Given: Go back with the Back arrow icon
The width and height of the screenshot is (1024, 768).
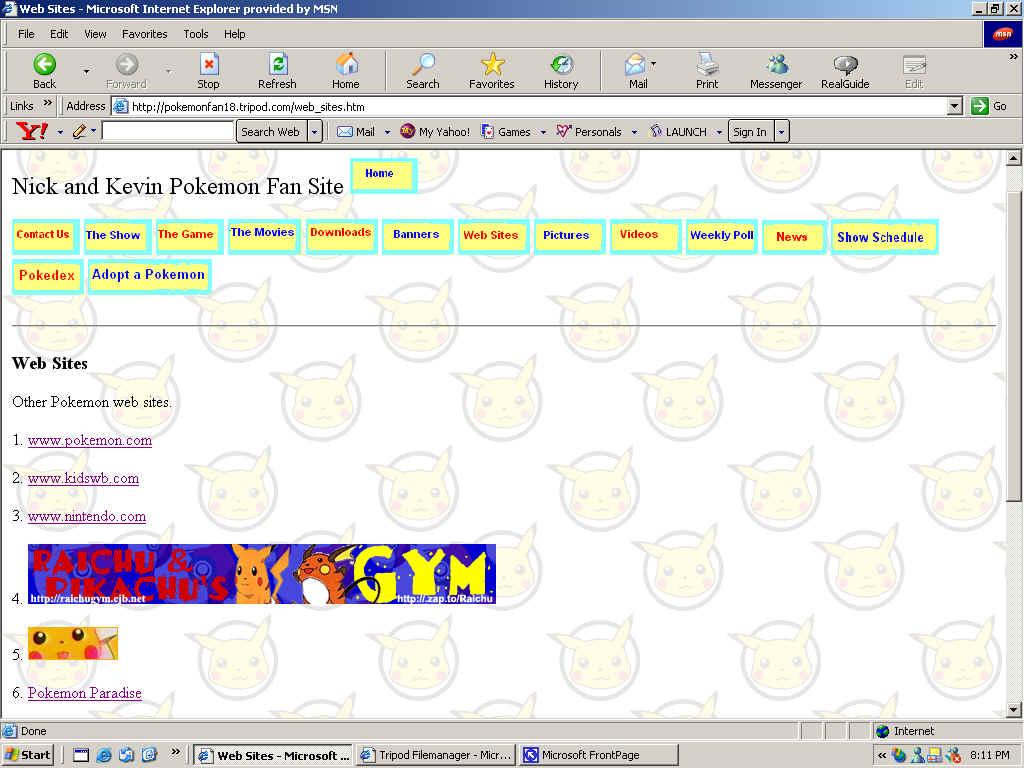Looking at the screenshot, I should pos(44,65).
